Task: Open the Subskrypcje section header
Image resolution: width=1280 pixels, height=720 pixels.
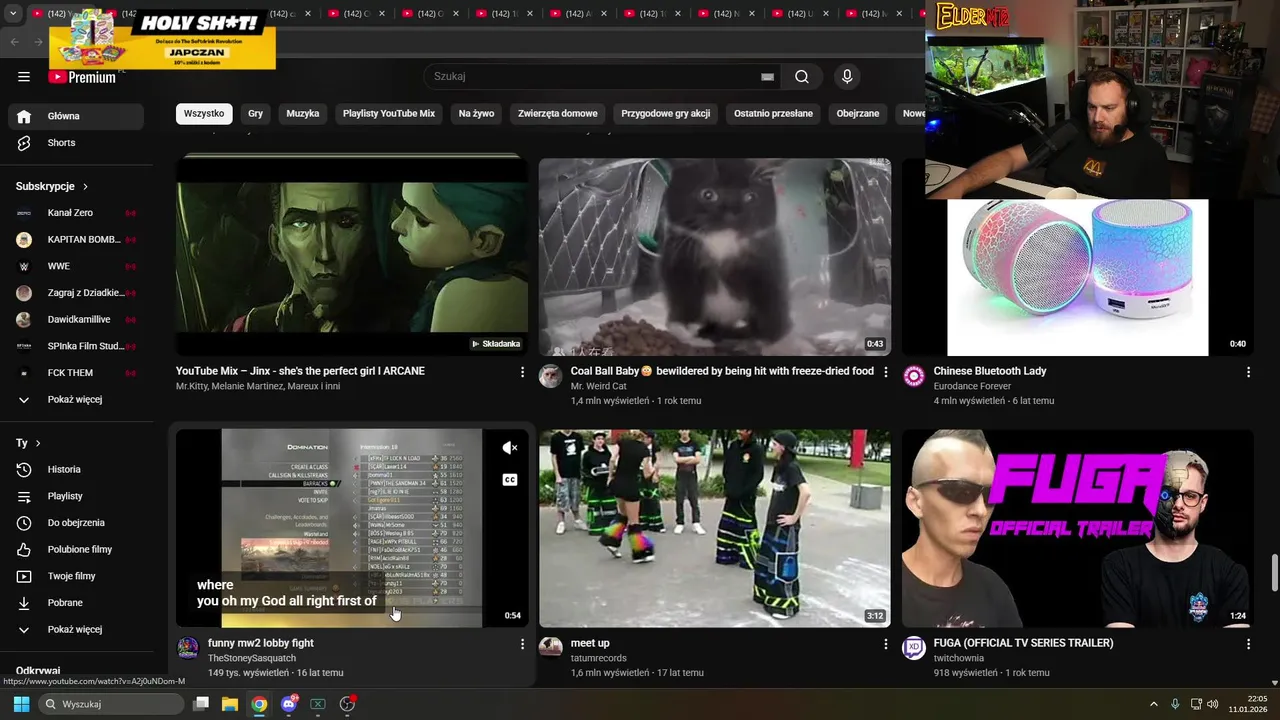Action: tap(52, 186)
